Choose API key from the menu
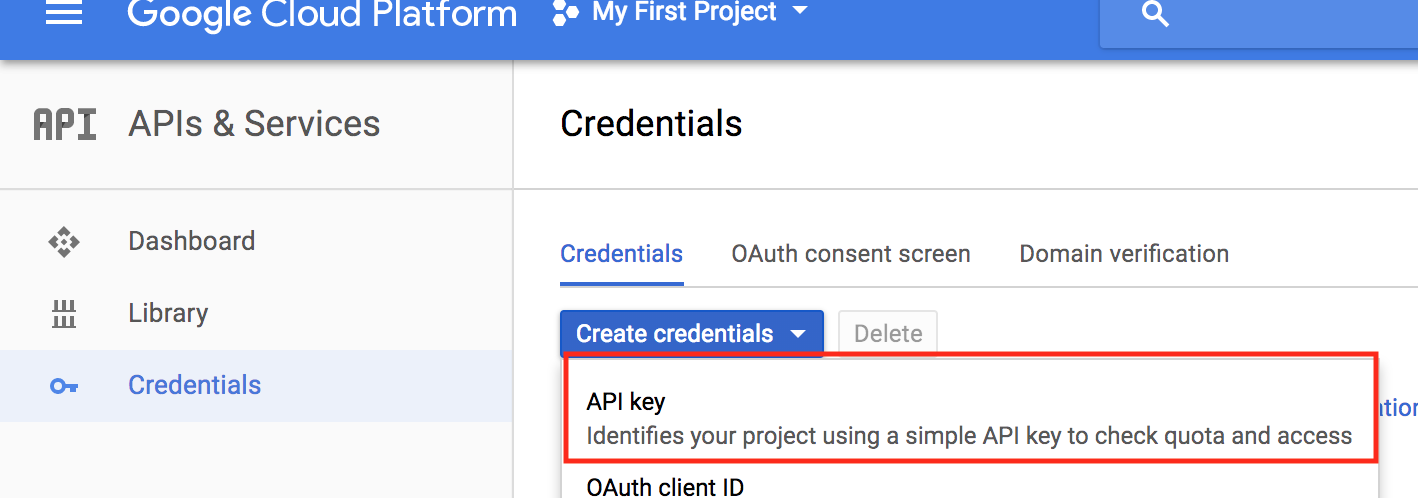 [x=626, y=402]
